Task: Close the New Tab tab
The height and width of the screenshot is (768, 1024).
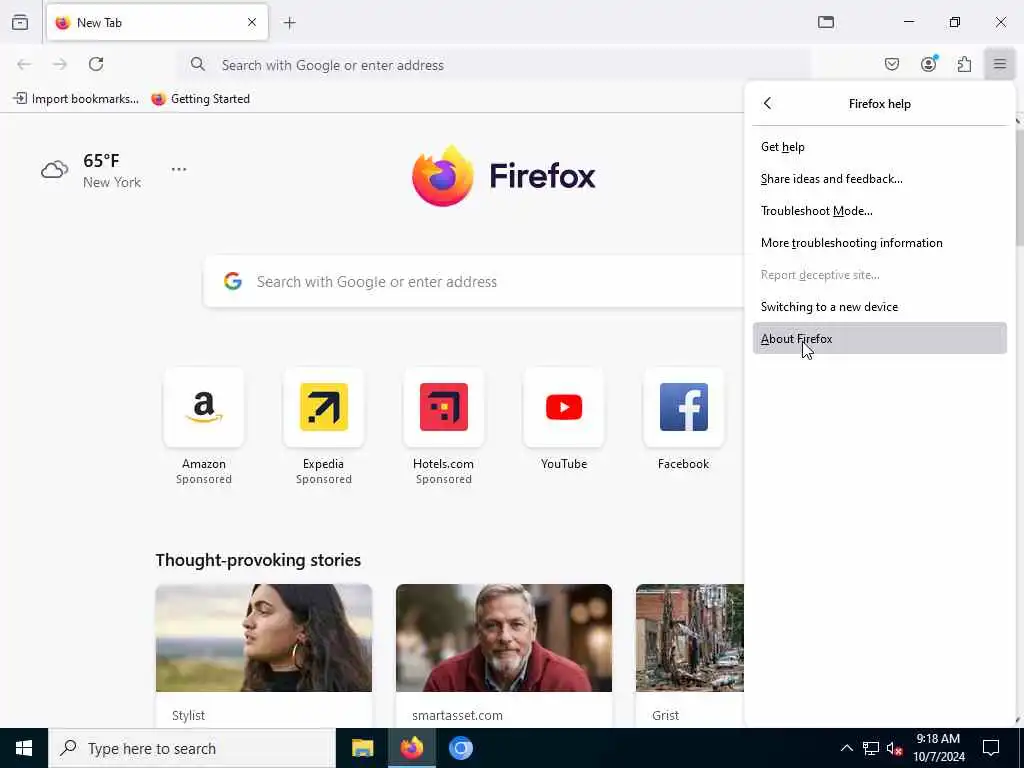Action: tap(251, 23)
